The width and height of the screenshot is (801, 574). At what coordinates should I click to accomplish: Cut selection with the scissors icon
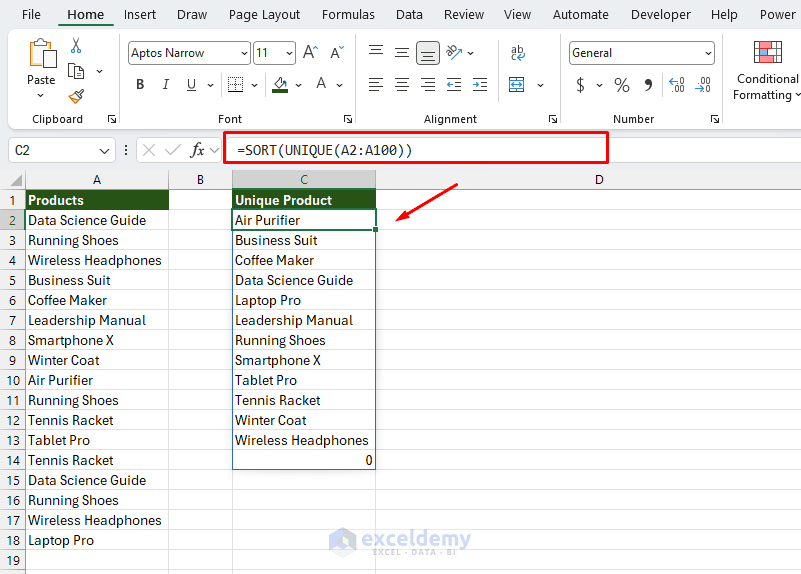pos(76,45)
